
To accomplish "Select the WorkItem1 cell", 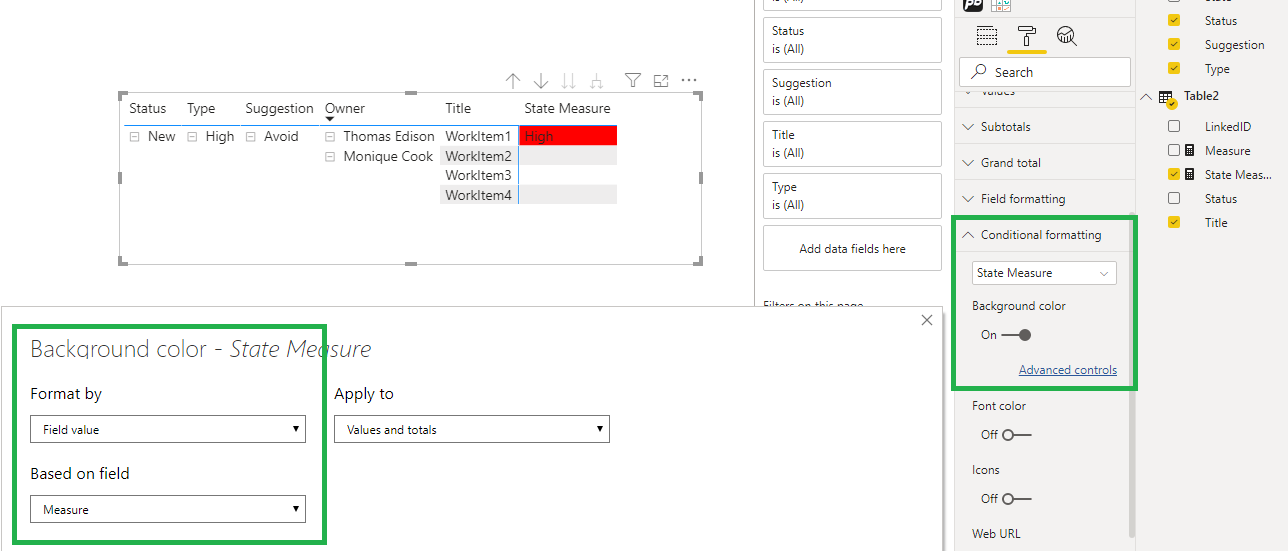I will pos(479,136).
